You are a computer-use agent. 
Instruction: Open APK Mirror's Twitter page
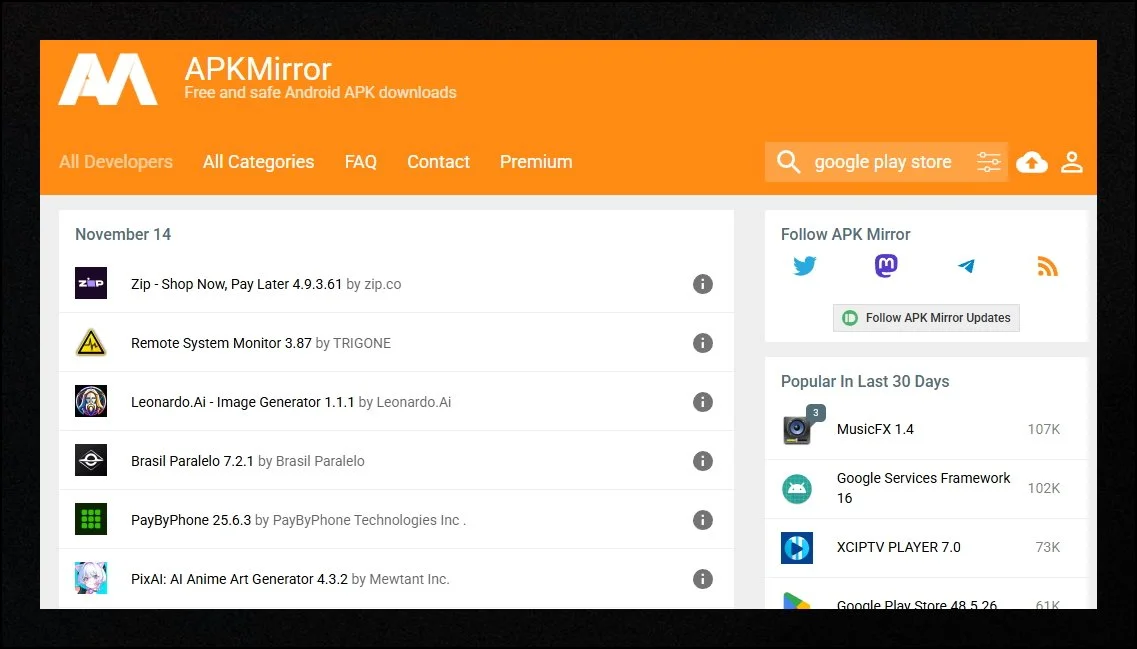805,266
